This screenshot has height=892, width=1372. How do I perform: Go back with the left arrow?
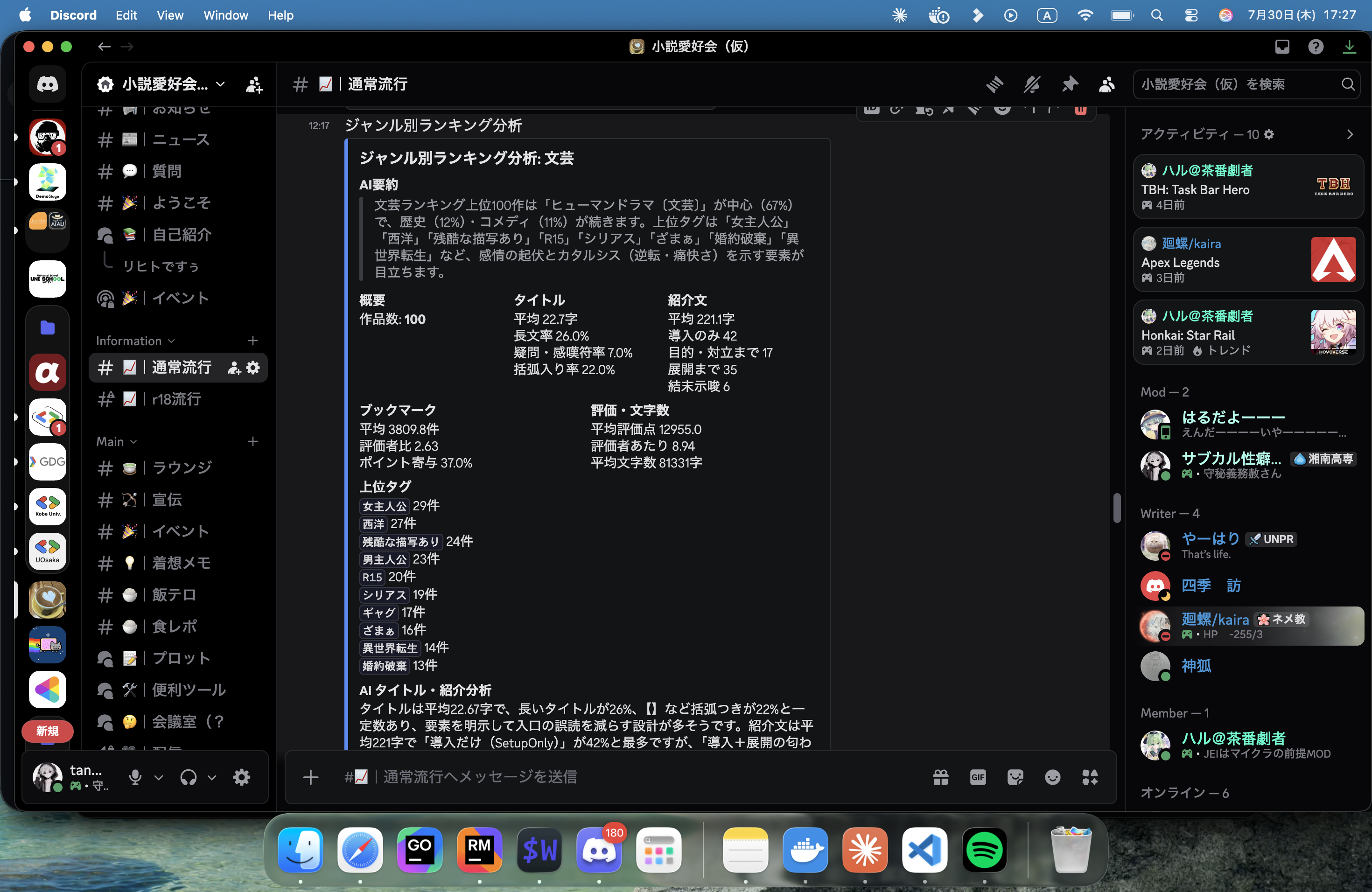[104, 47]
